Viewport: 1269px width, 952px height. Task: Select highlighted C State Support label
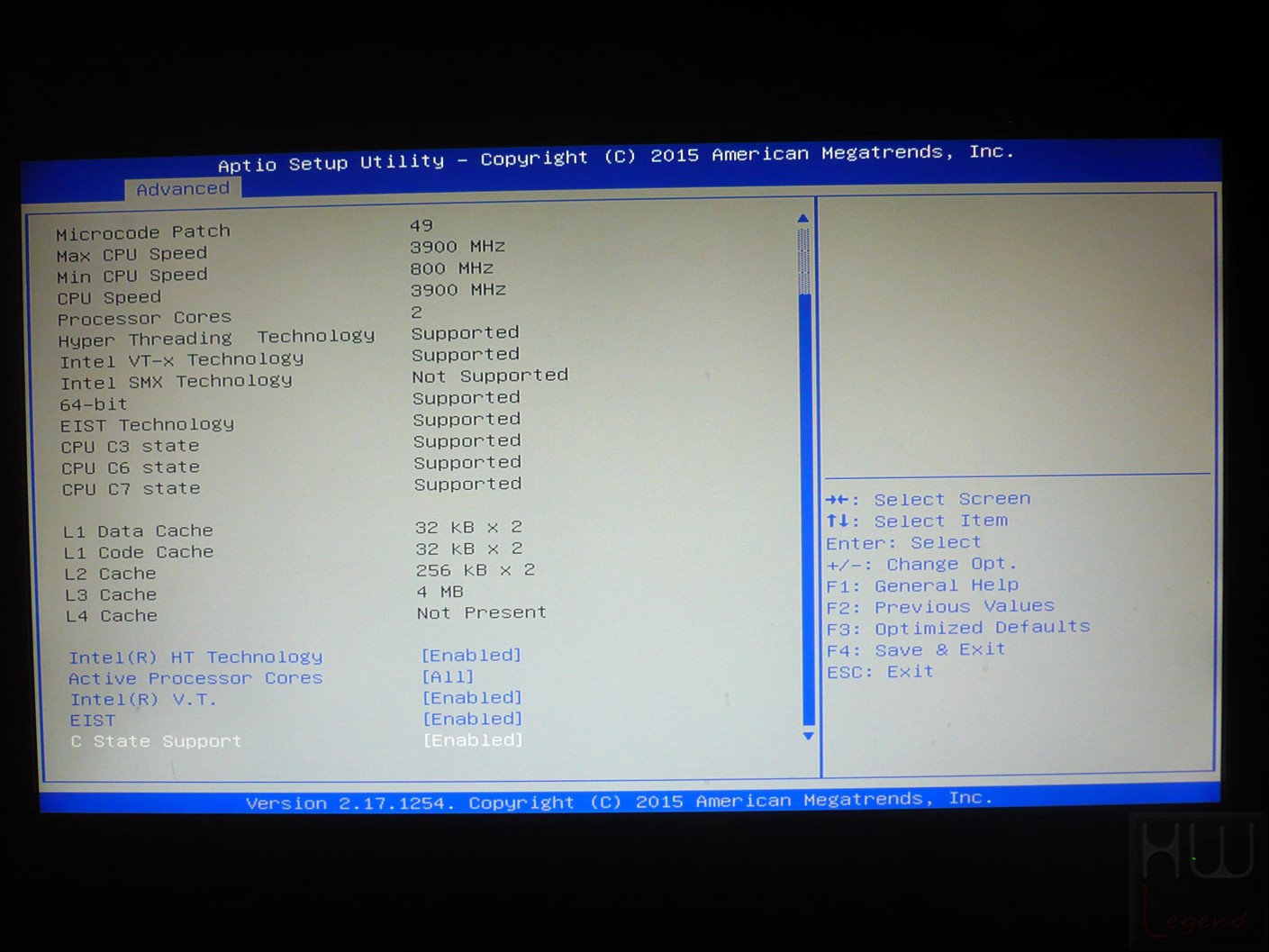tap(157, 741)
